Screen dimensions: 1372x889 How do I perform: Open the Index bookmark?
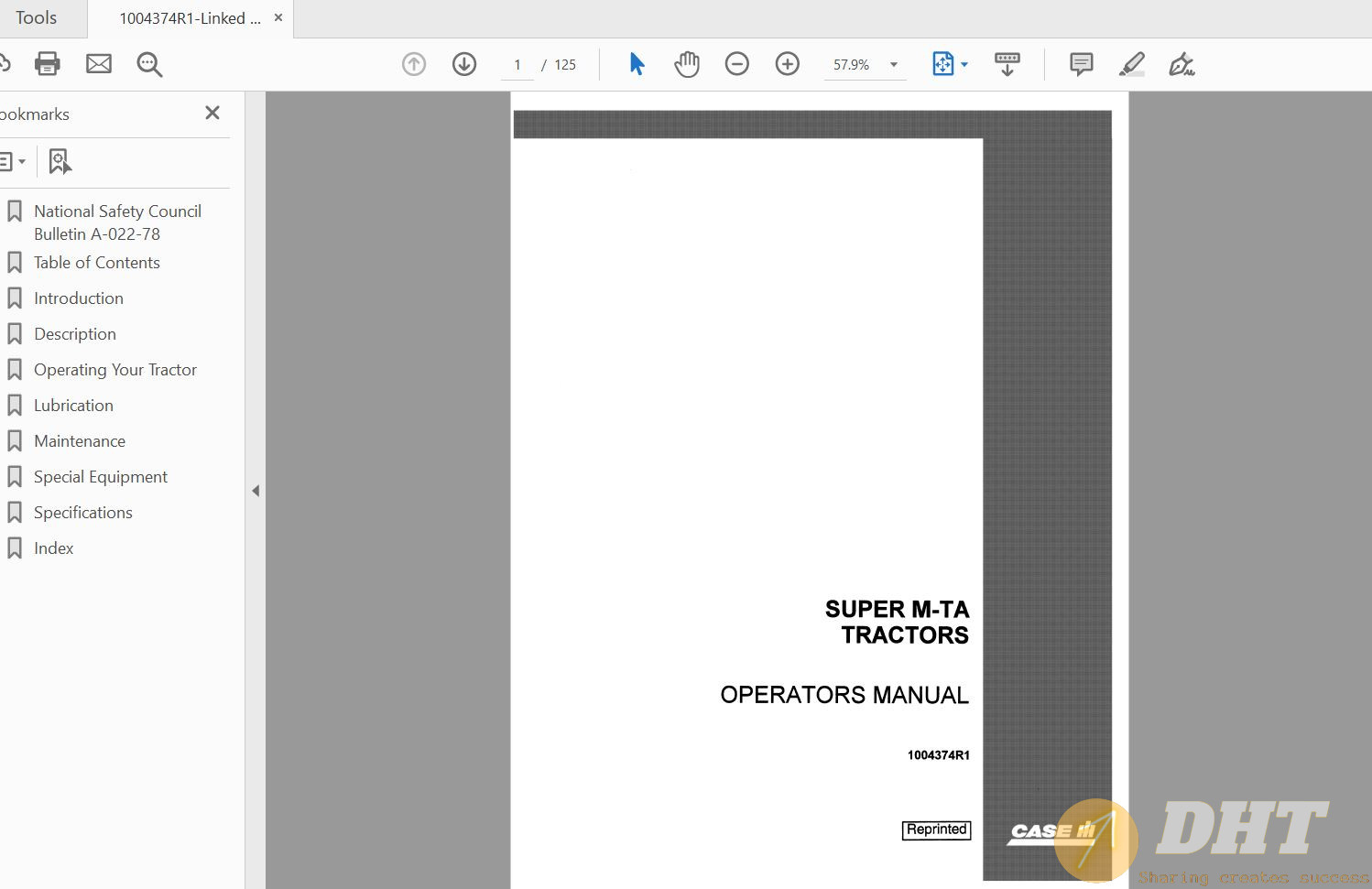tap(54, 548)
